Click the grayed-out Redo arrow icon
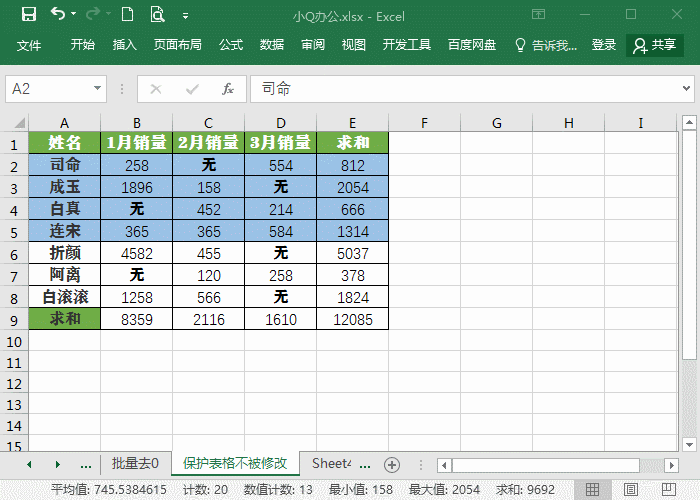This screenshot has height=500, width=700. tap(93, 14)
